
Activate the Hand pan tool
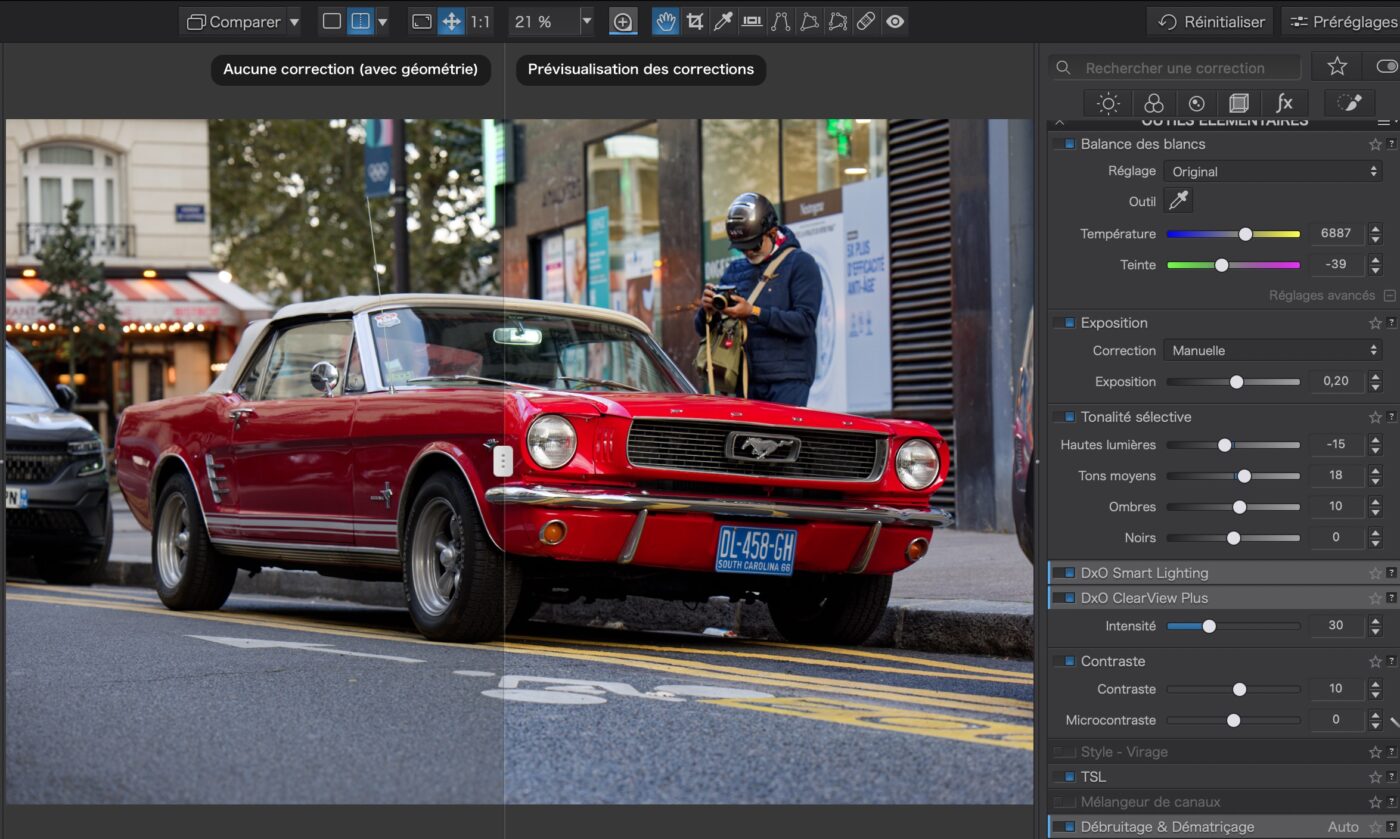pos(665,21)
